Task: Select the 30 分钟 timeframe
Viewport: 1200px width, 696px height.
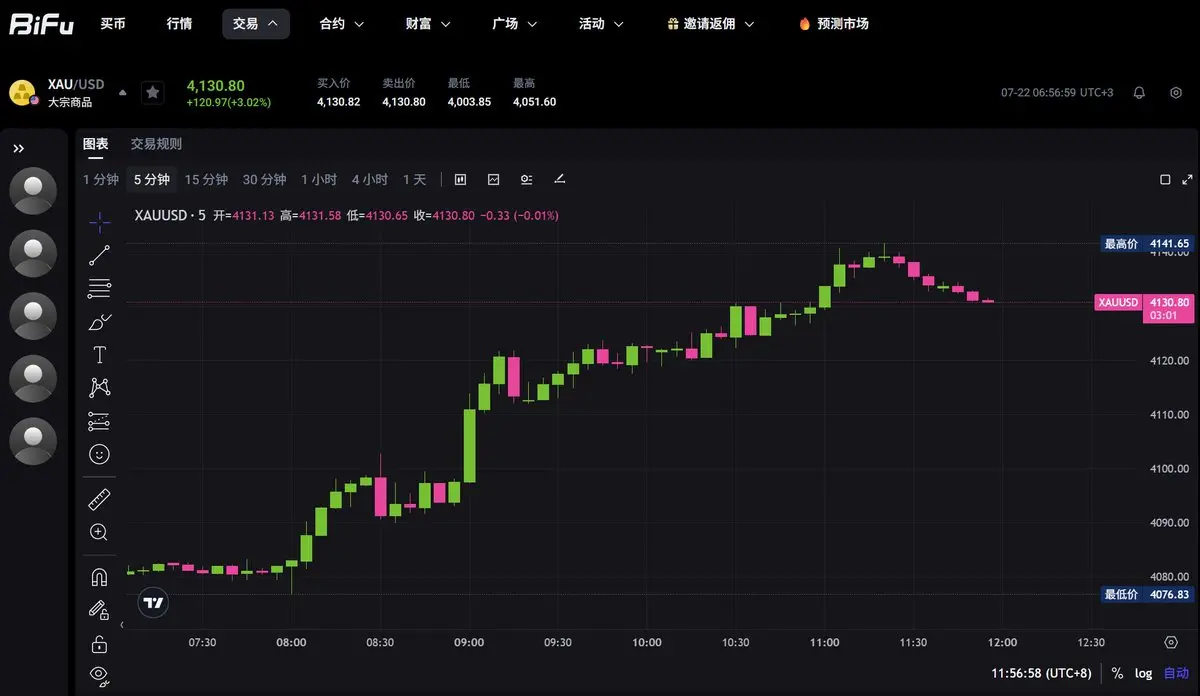Action: click(x=264, y=180)
